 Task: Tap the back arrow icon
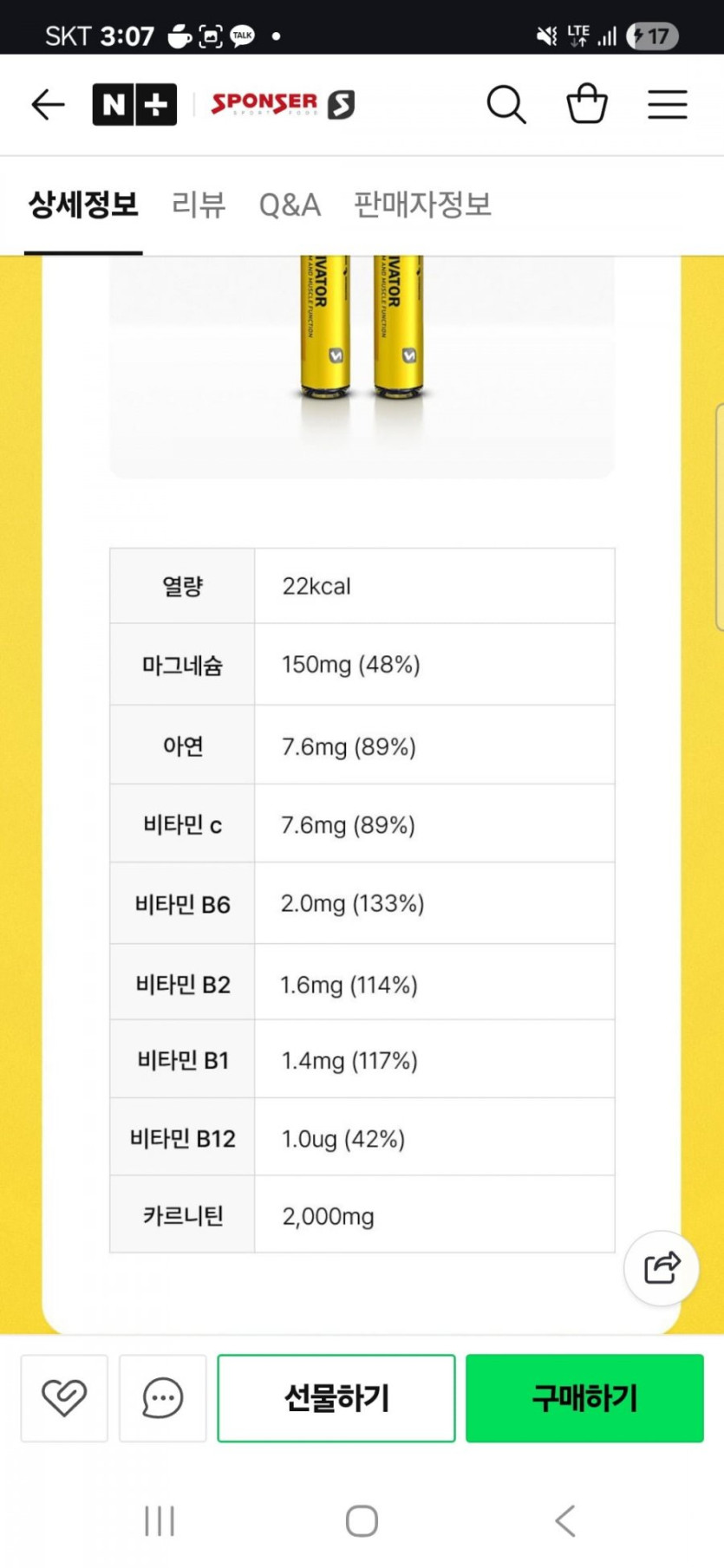click(x=48, y=105)
